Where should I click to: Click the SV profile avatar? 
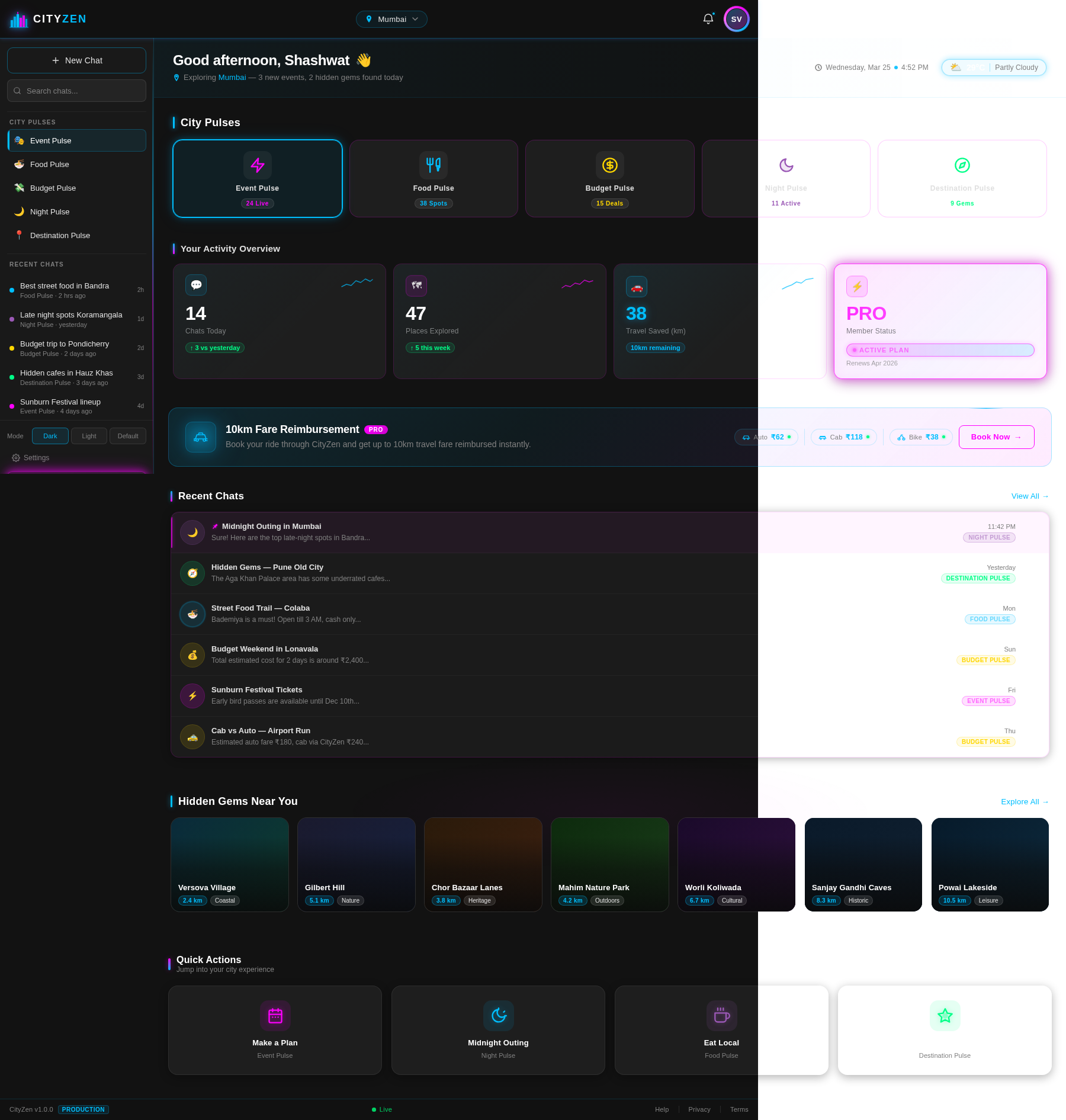[736, 18]
